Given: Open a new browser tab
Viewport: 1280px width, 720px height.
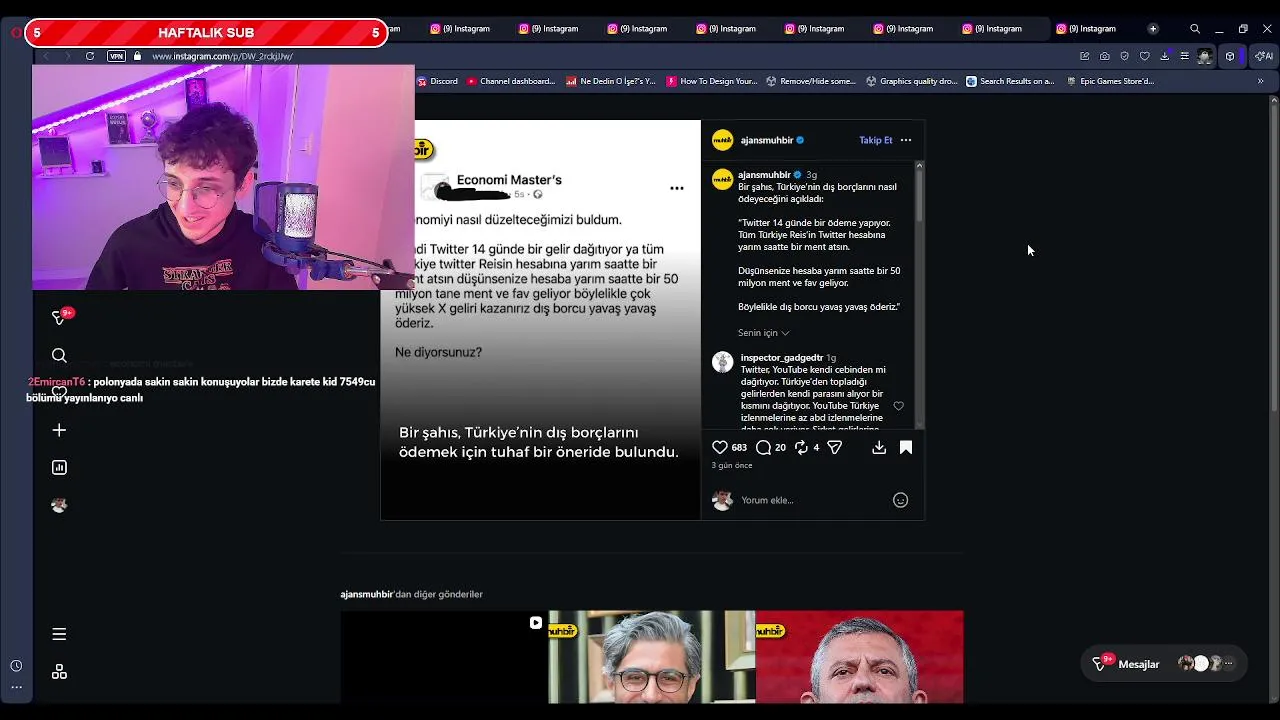Looking at the screenshot, I should pos(1152,29).
